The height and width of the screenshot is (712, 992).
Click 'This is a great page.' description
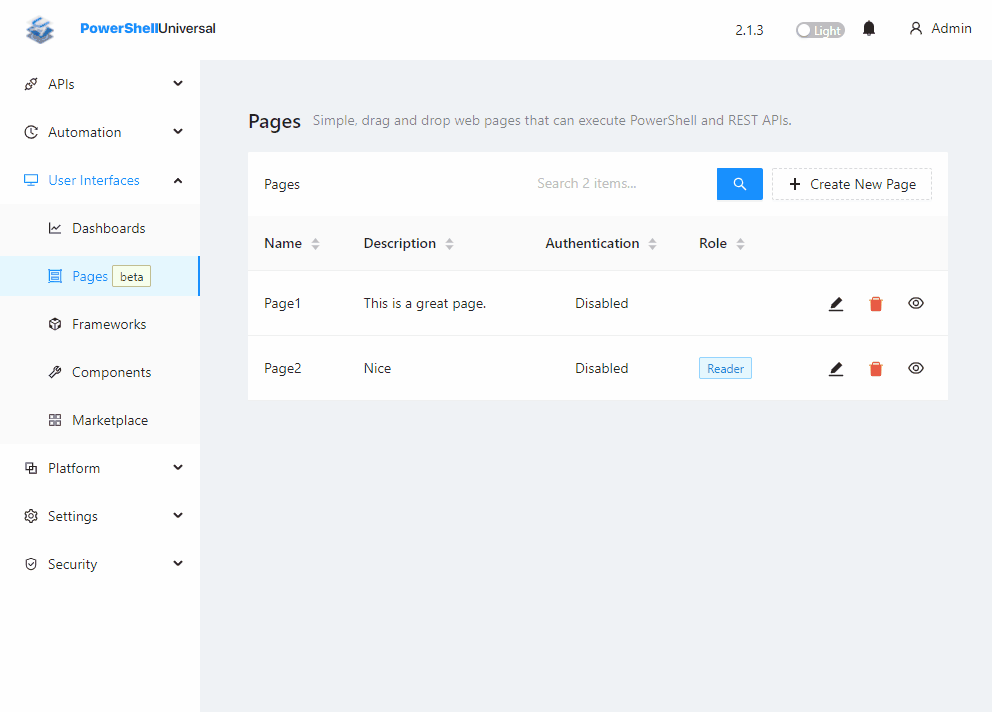425,303
